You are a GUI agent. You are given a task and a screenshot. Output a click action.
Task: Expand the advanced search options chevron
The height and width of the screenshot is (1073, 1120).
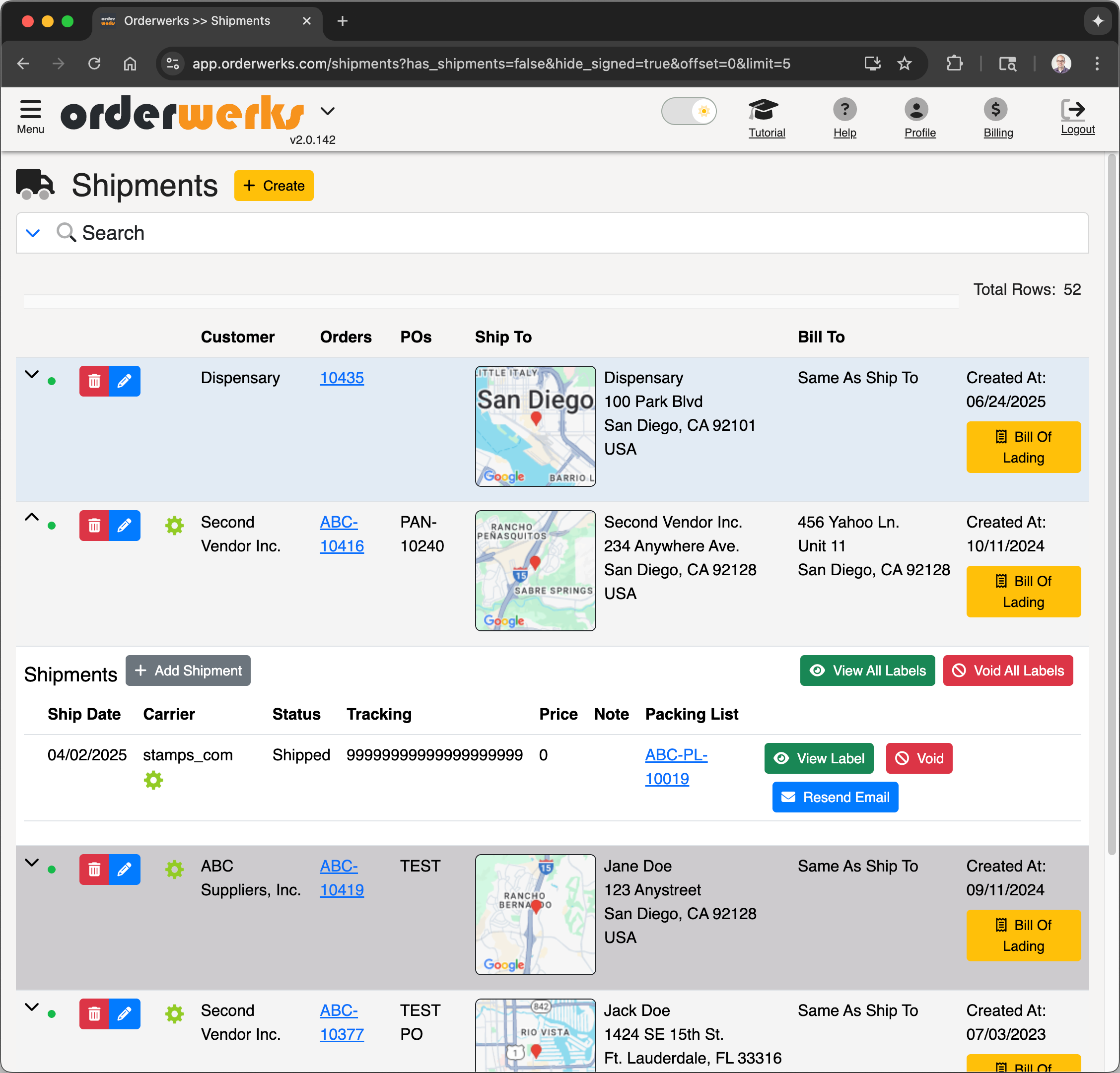click(x=33, y=233)
